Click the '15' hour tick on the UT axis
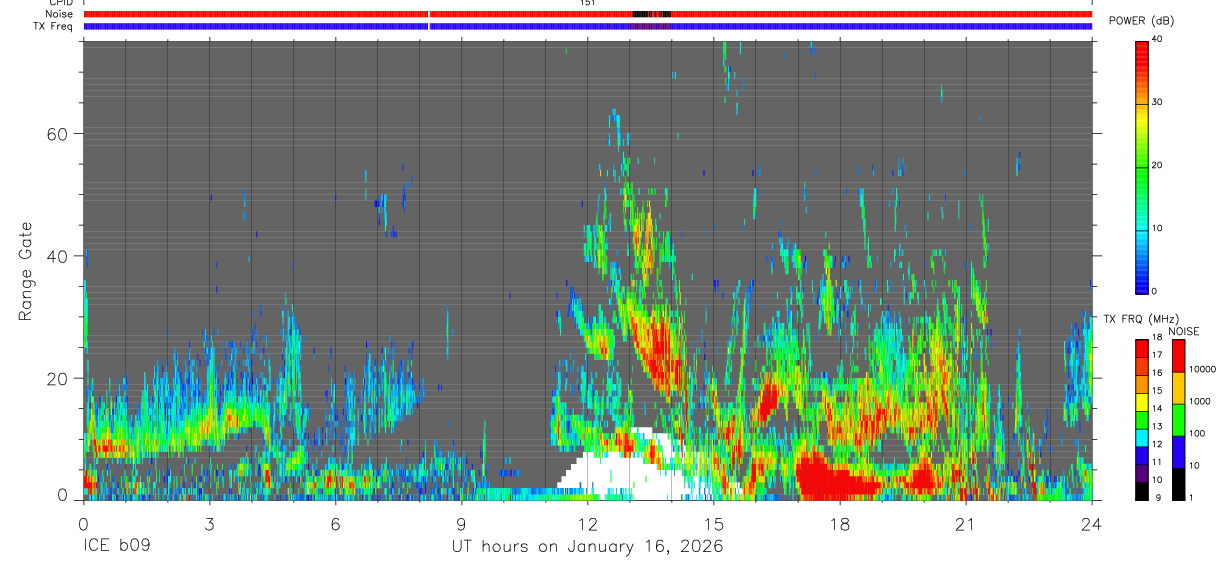Image resolution: width=1228 pixels, height=567 pixels. point(714,523)
